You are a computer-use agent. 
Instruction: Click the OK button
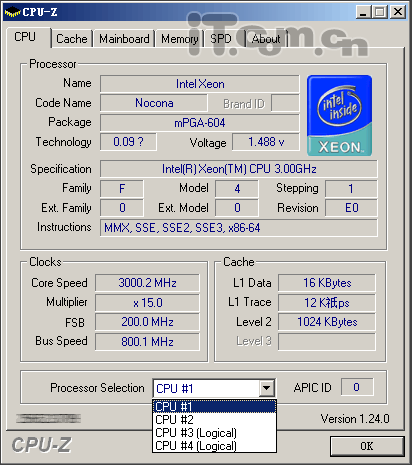pyautogui.click(x=367, y=446)
